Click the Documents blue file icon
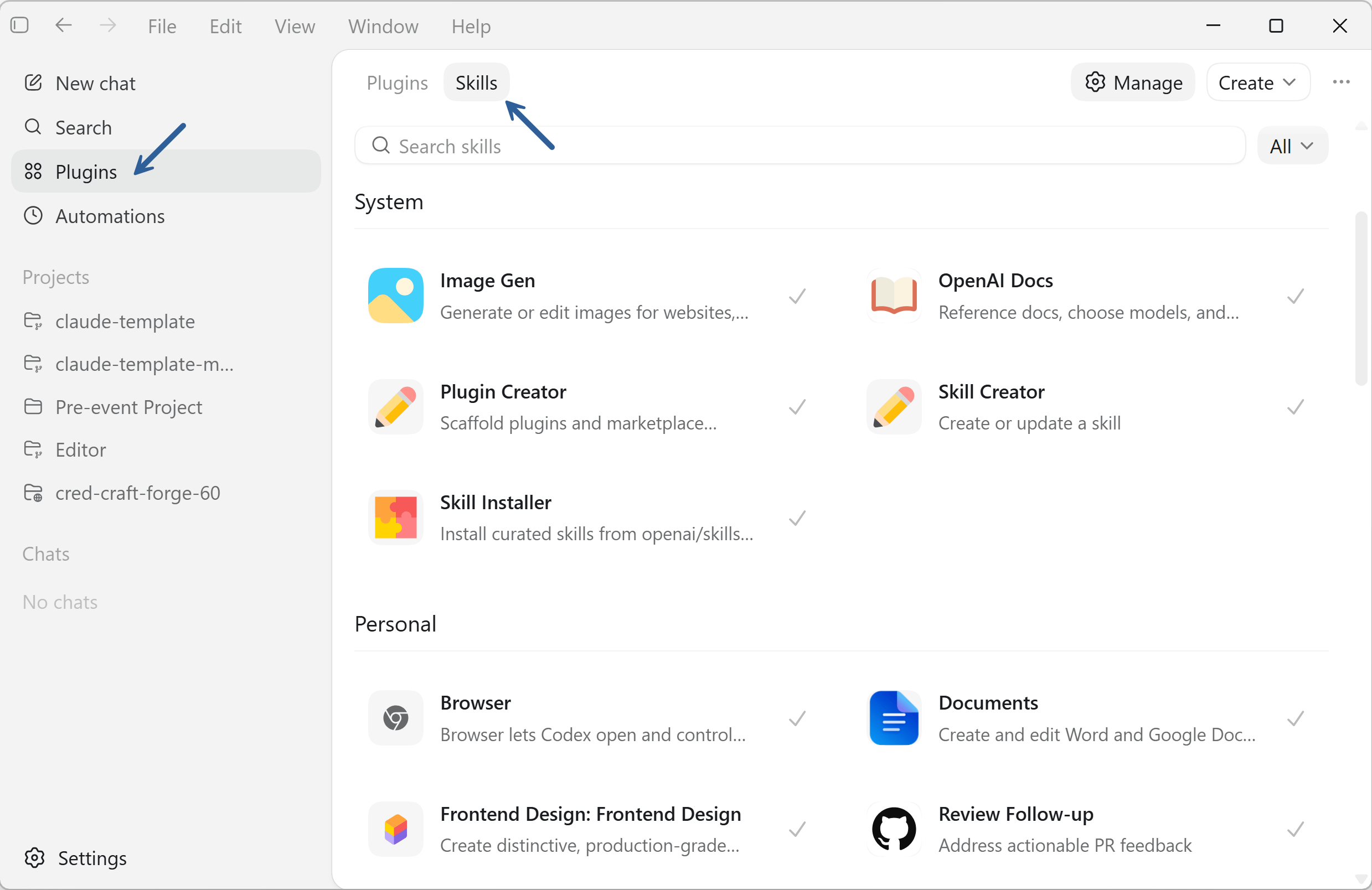The width and height of the screenshot is (1372, 890). click(x=894, y=718)
